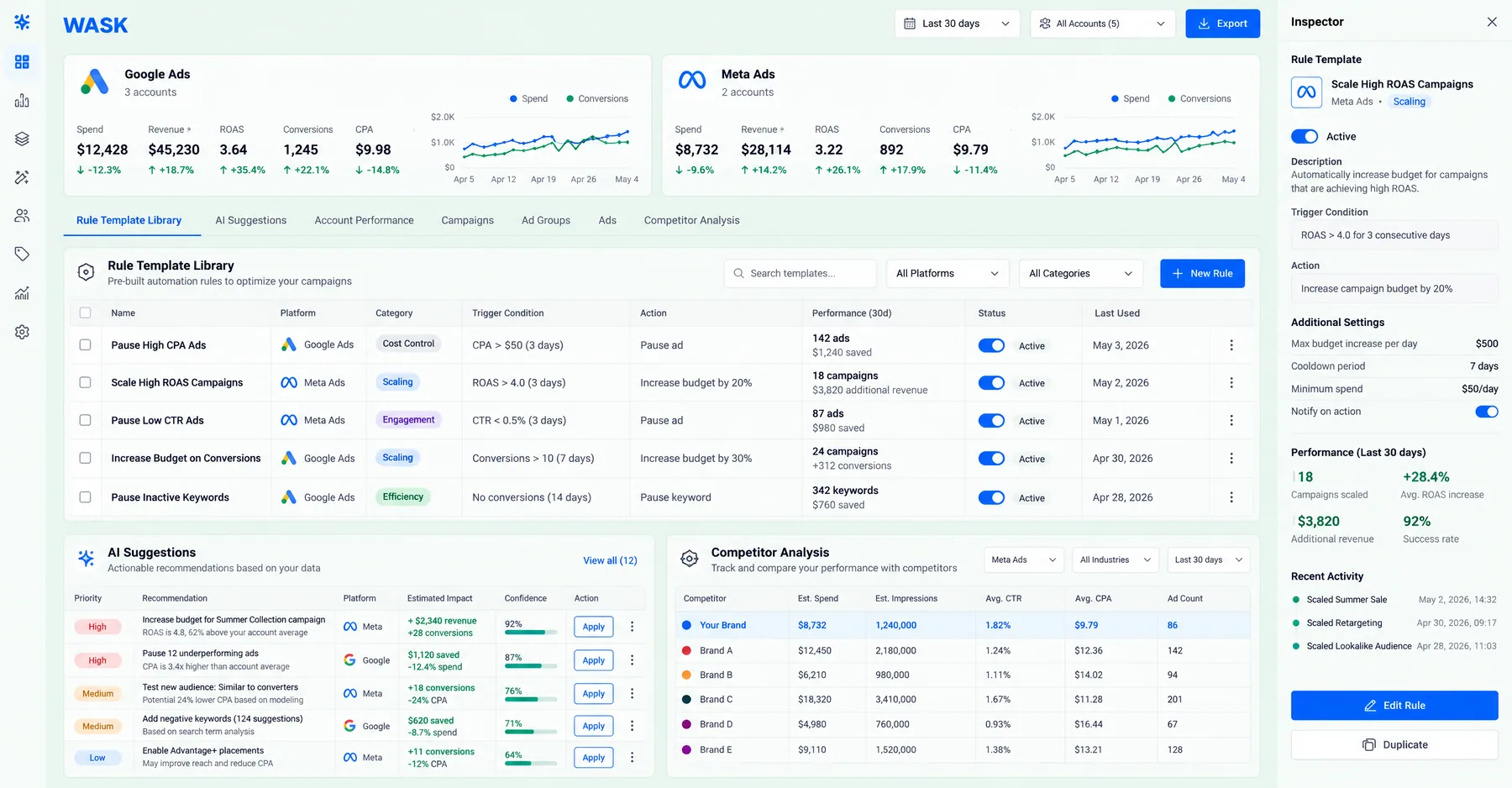
Task: Click the Scaled Summer Sale activity entry
Action: (x=1394, y=600)
